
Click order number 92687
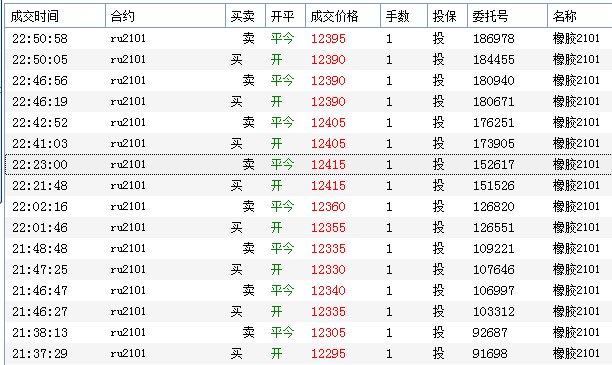click(x=490, y=333)
